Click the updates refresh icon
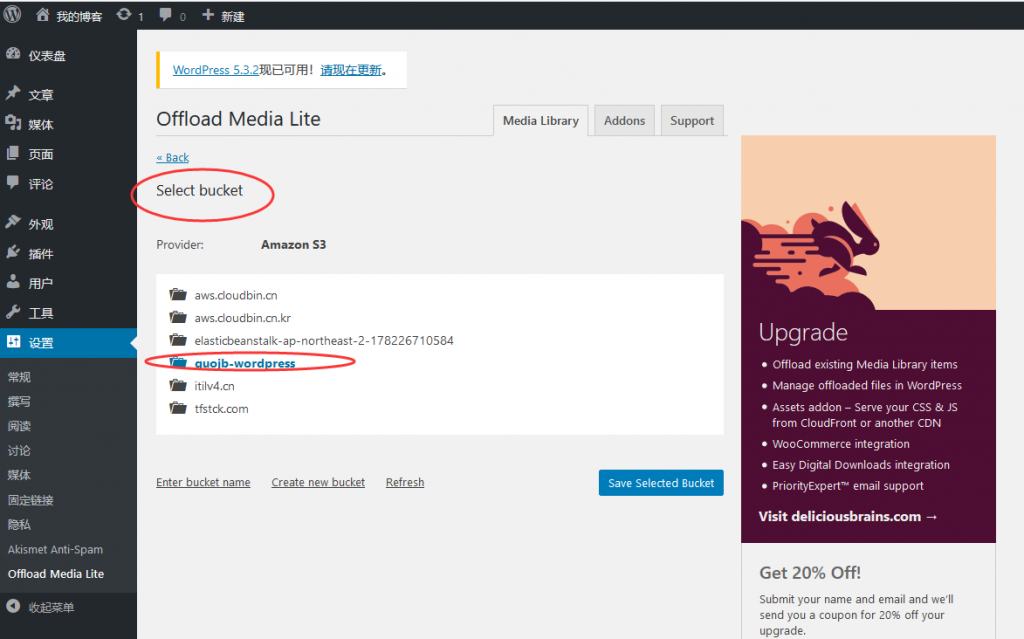The image size is (1024, 639). [123, 14]
